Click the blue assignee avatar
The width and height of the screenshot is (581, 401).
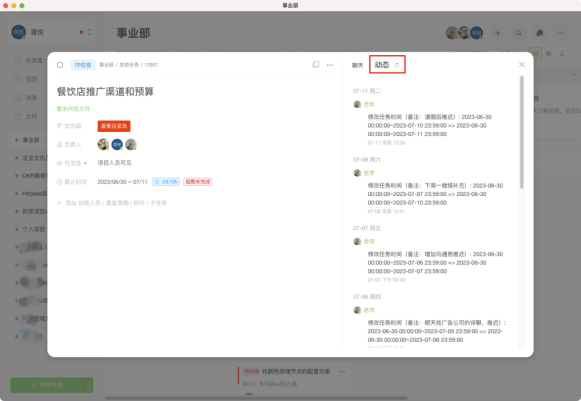coord(117,144)
